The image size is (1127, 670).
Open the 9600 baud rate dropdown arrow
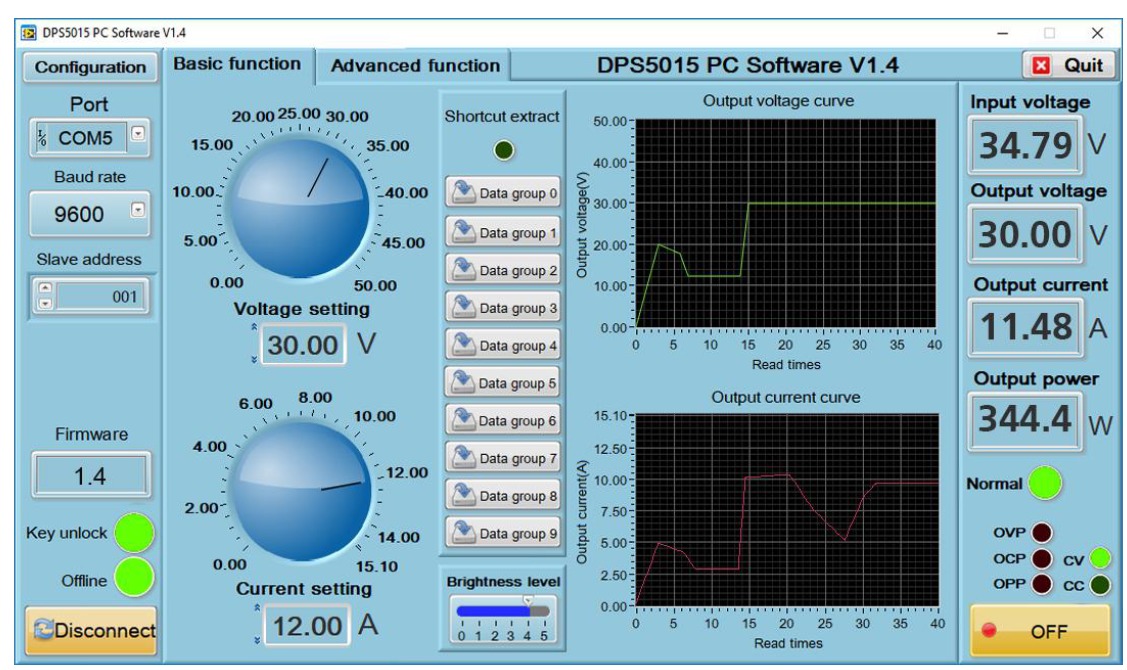point(138,210)
